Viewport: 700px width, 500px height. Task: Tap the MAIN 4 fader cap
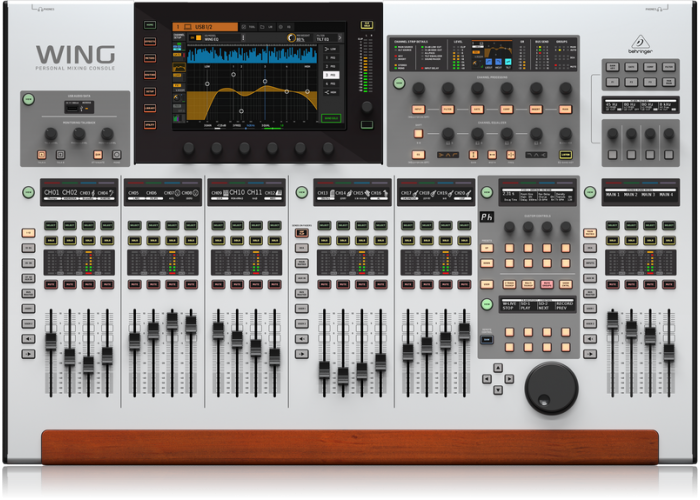point(669,352)
